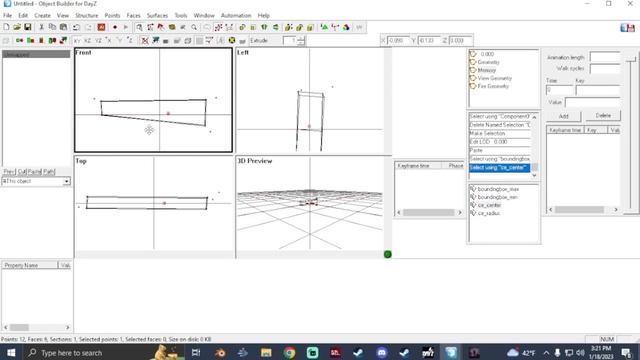The width and height of the screenshot is (640, 360).
Task: Click the red X crossed icon
Action: coord(144,40)
